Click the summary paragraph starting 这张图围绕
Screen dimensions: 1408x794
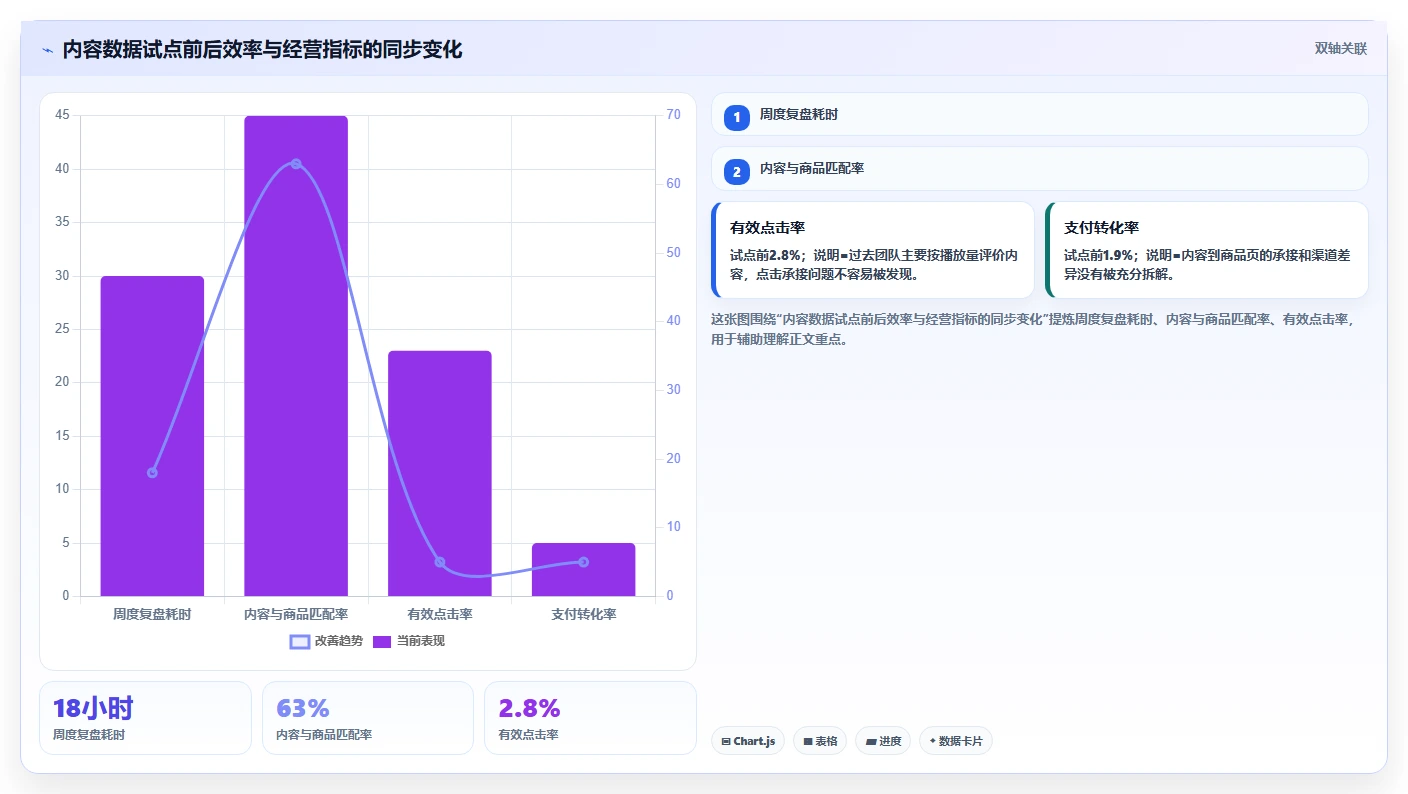point(1035,329)
